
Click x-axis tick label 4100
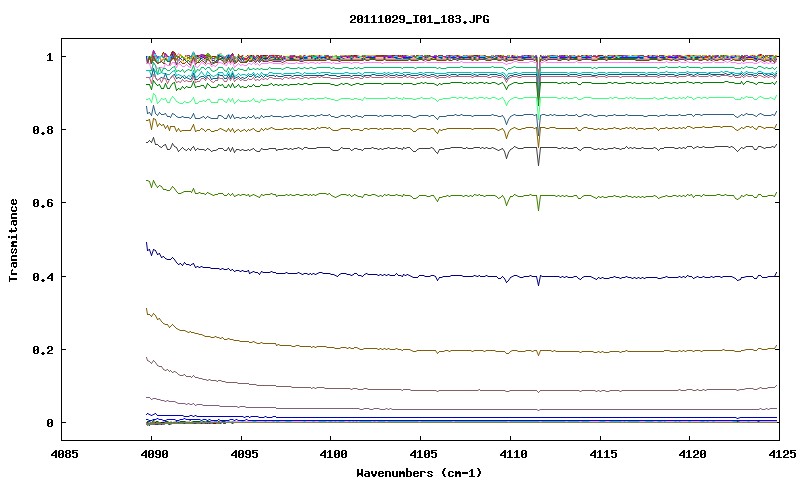tap(334, 454)
